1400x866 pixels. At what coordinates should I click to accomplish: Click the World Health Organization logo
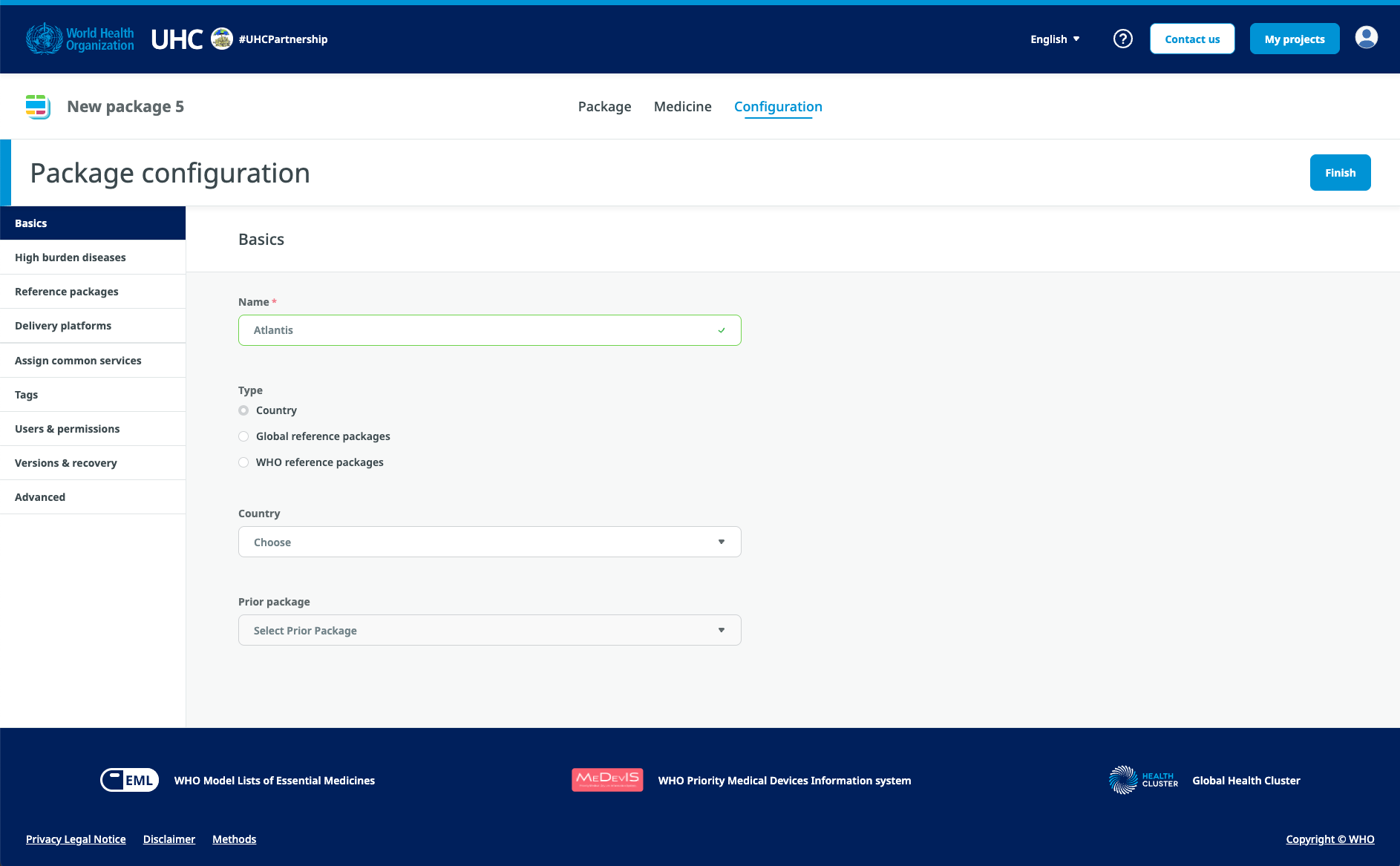[80, 39]
